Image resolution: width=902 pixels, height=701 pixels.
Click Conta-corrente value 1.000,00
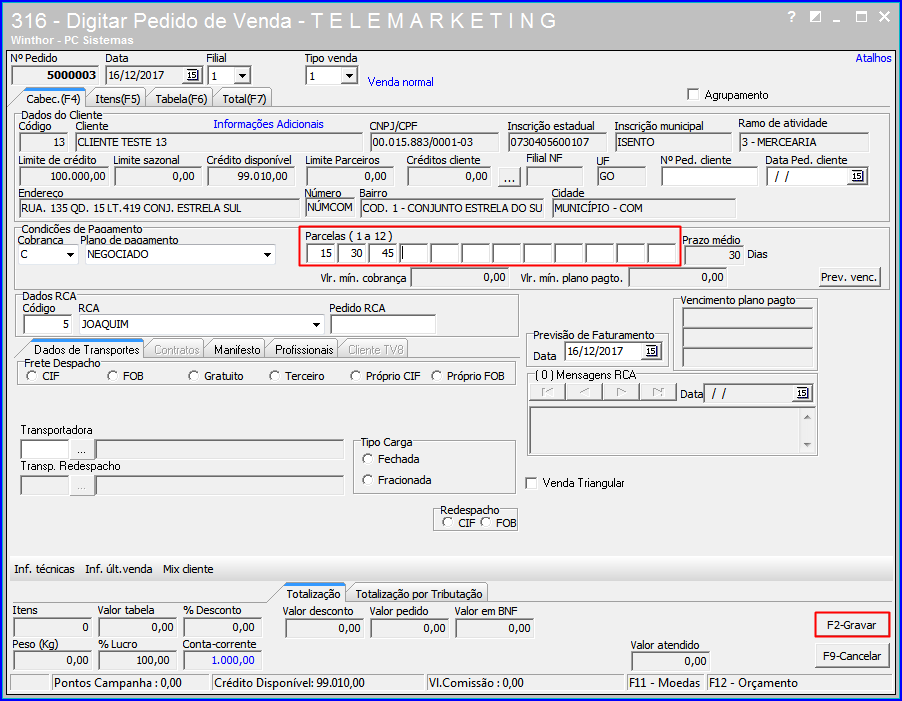point(221,660)
